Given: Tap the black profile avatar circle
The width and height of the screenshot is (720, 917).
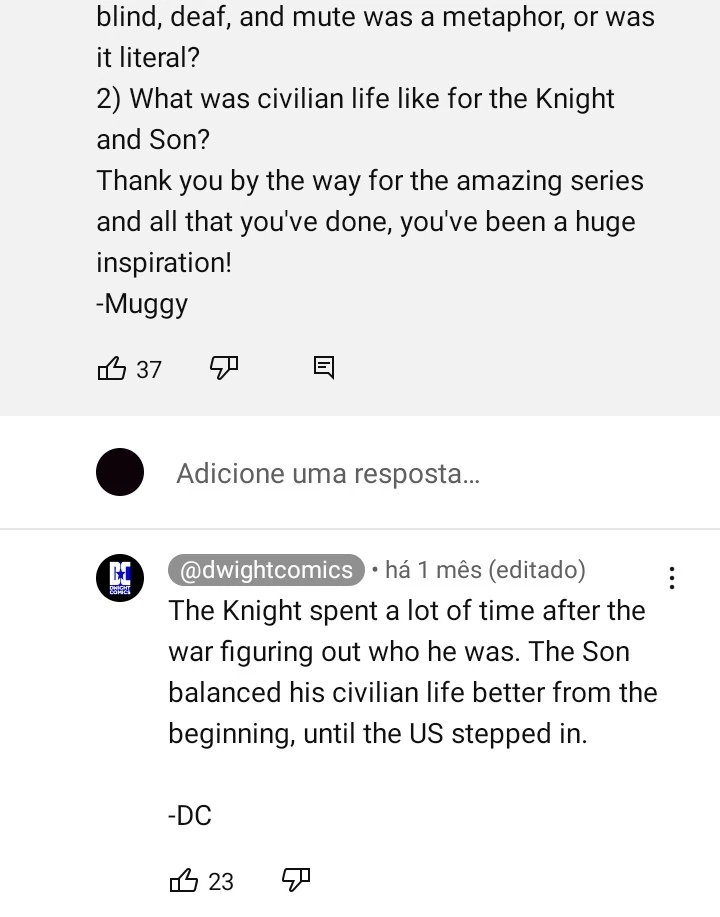Looking at the screenshot, I should [120, 473].
